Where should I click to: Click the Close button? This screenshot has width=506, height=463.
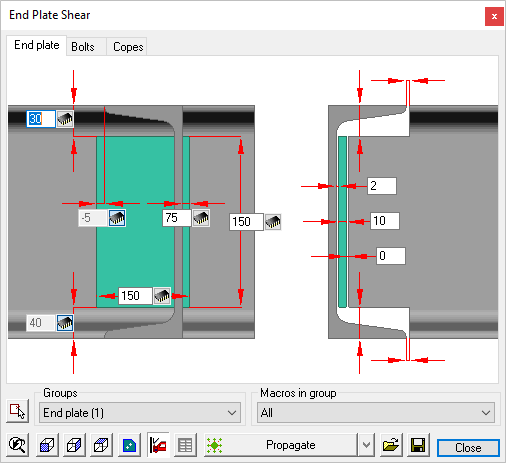coord(468,448)
